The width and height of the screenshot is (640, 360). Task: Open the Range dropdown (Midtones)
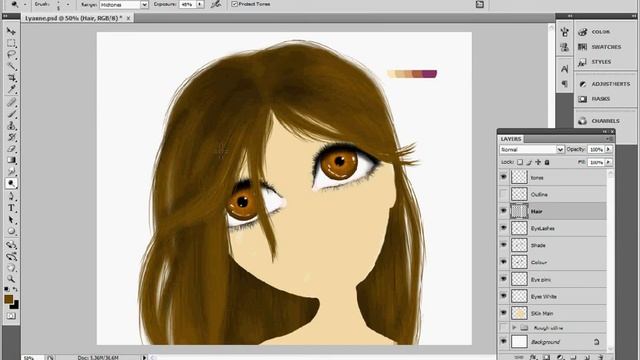(x=144, y=4)
